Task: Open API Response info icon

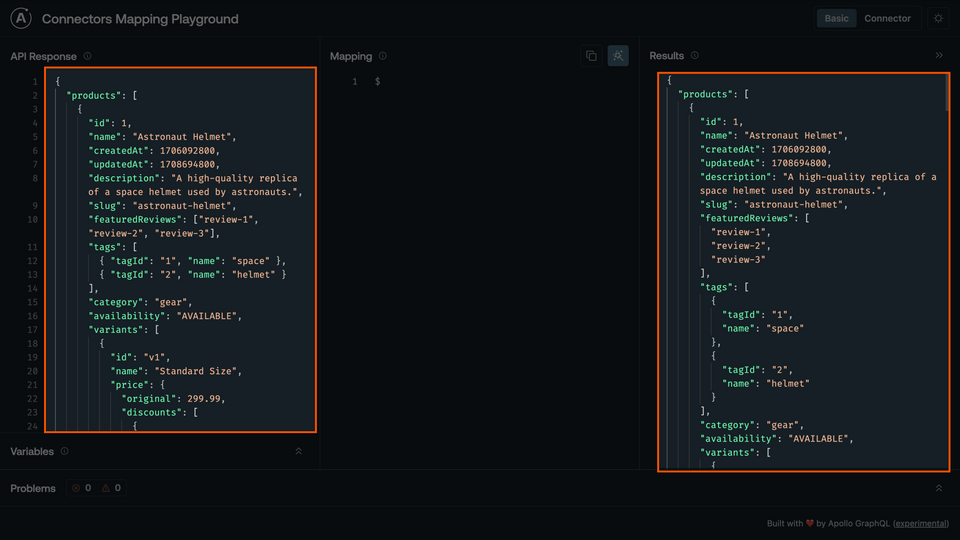Action: (x=88, y=56)
